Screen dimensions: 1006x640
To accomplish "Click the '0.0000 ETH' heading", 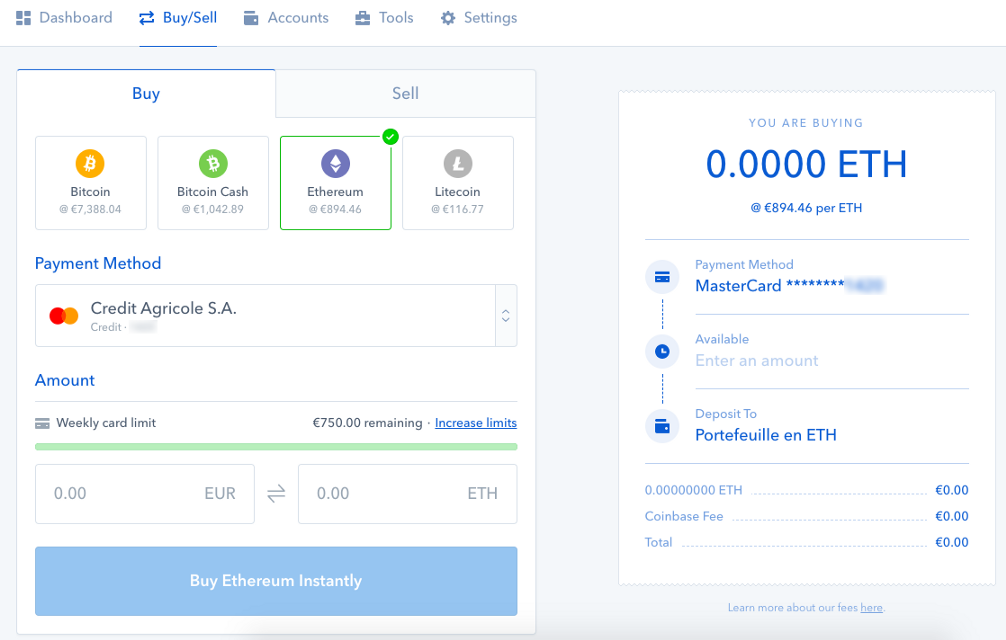I will pyautogui.click(x=806, y=164).
